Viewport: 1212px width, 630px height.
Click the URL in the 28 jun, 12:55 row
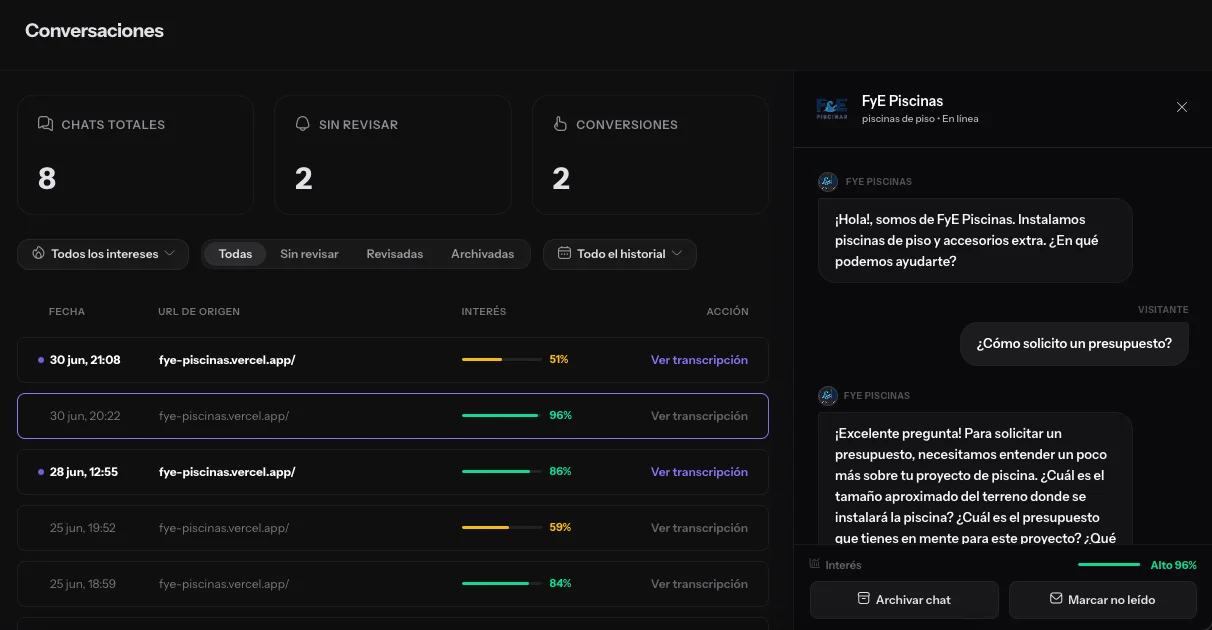coord(227,472)
